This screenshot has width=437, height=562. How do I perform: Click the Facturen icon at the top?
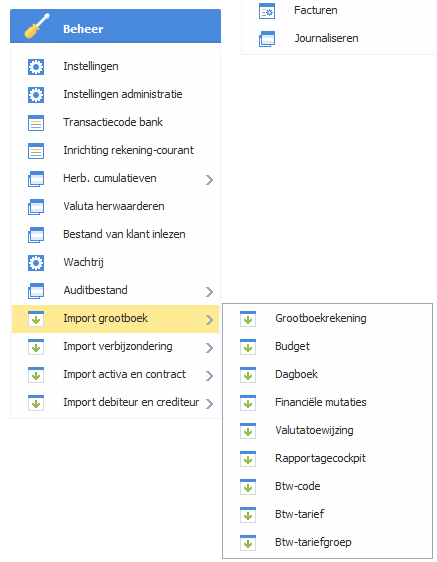click(x=267, y=11)
